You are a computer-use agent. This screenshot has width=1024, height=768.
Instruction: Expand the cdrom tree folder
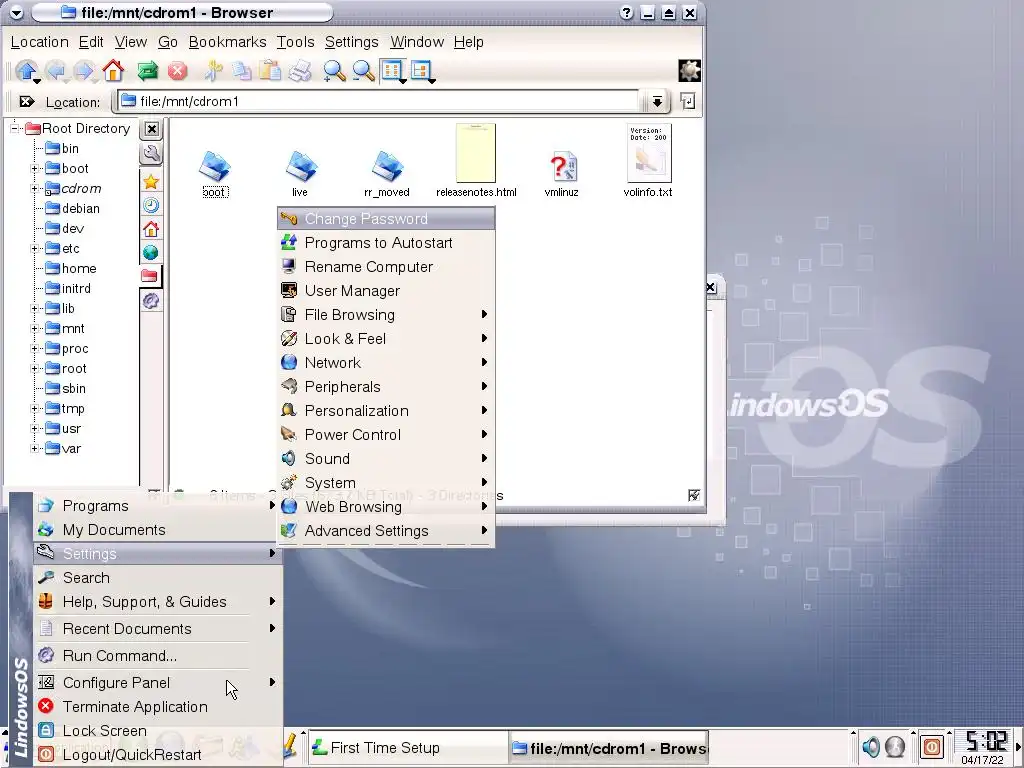coord(35,189)
